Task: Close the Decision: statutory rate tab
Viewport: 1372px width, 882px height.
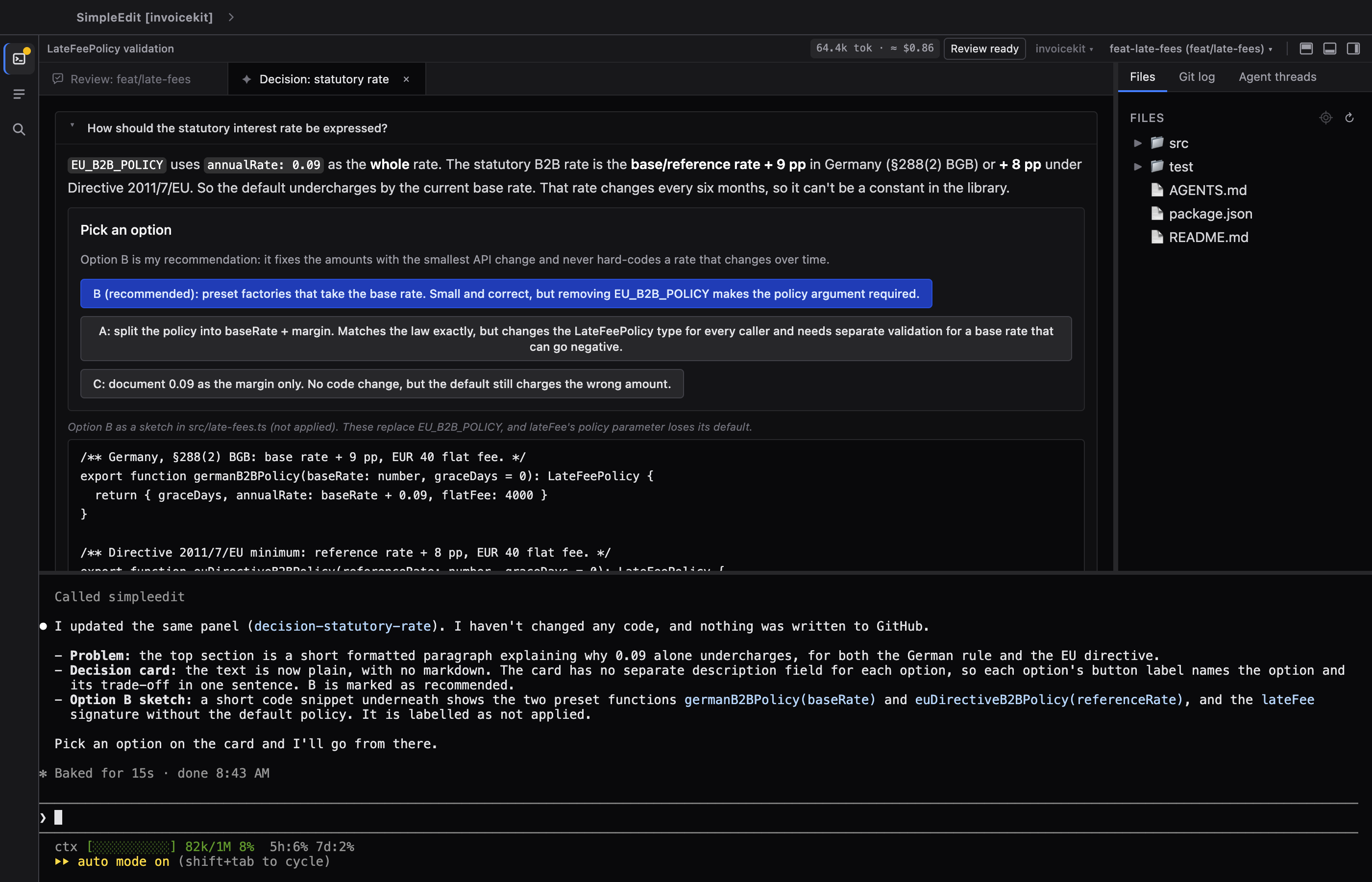Action: 406,79
